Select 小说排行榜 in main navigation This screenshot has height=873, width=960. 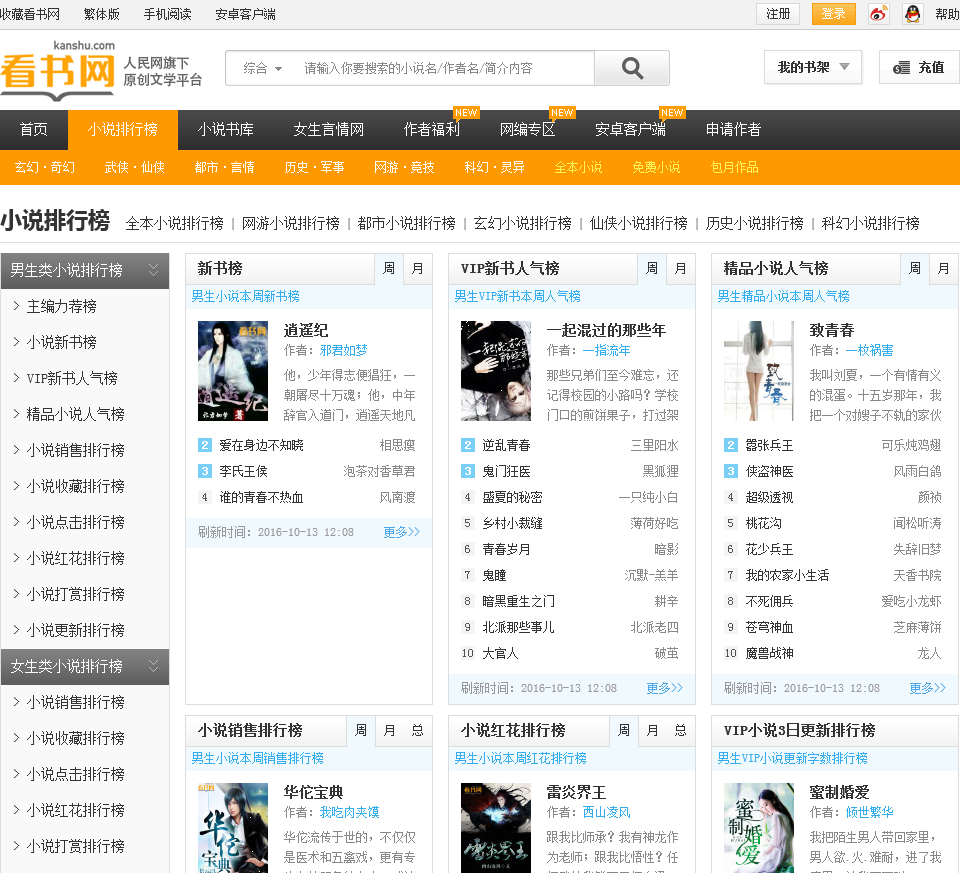(x=122, y=130)
